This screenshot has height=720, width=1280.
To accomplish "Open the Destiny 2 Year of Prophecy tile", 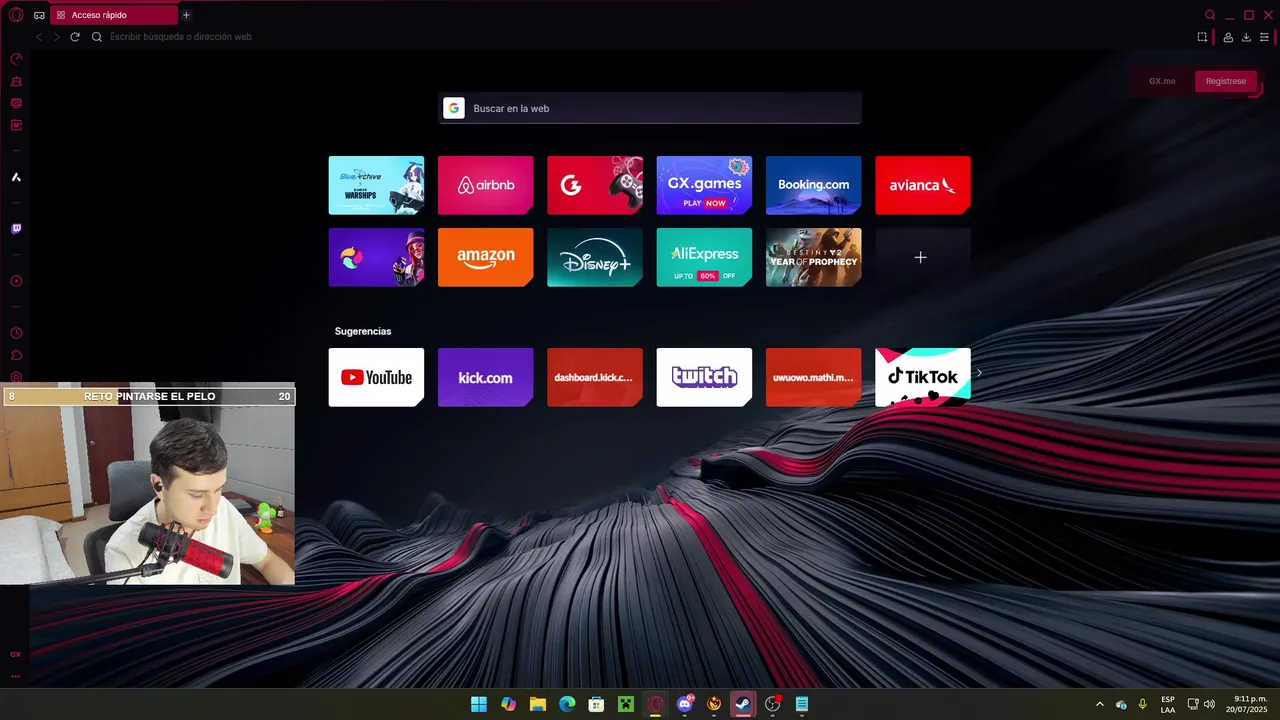I will click(x=813, y=257).
